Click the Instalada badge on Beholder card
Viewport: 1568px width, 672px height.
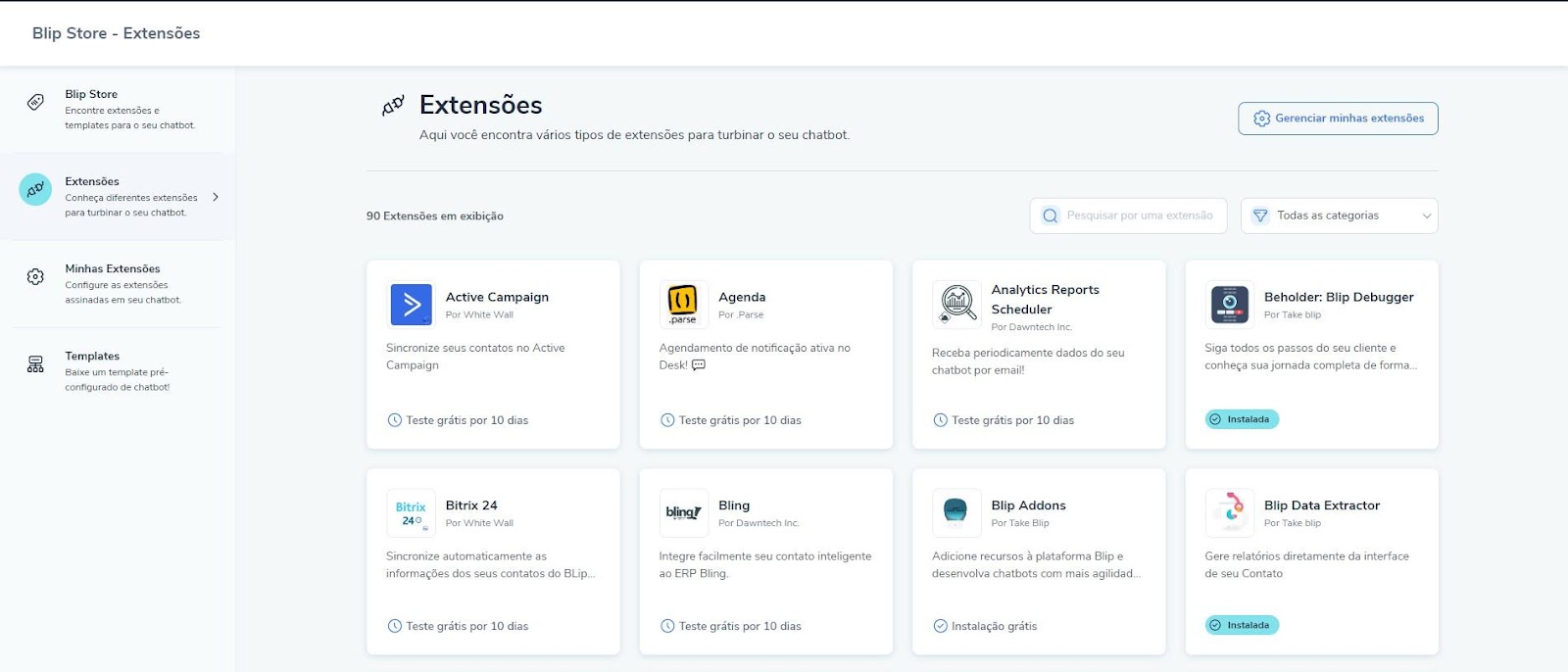[x=1242, y=419]
